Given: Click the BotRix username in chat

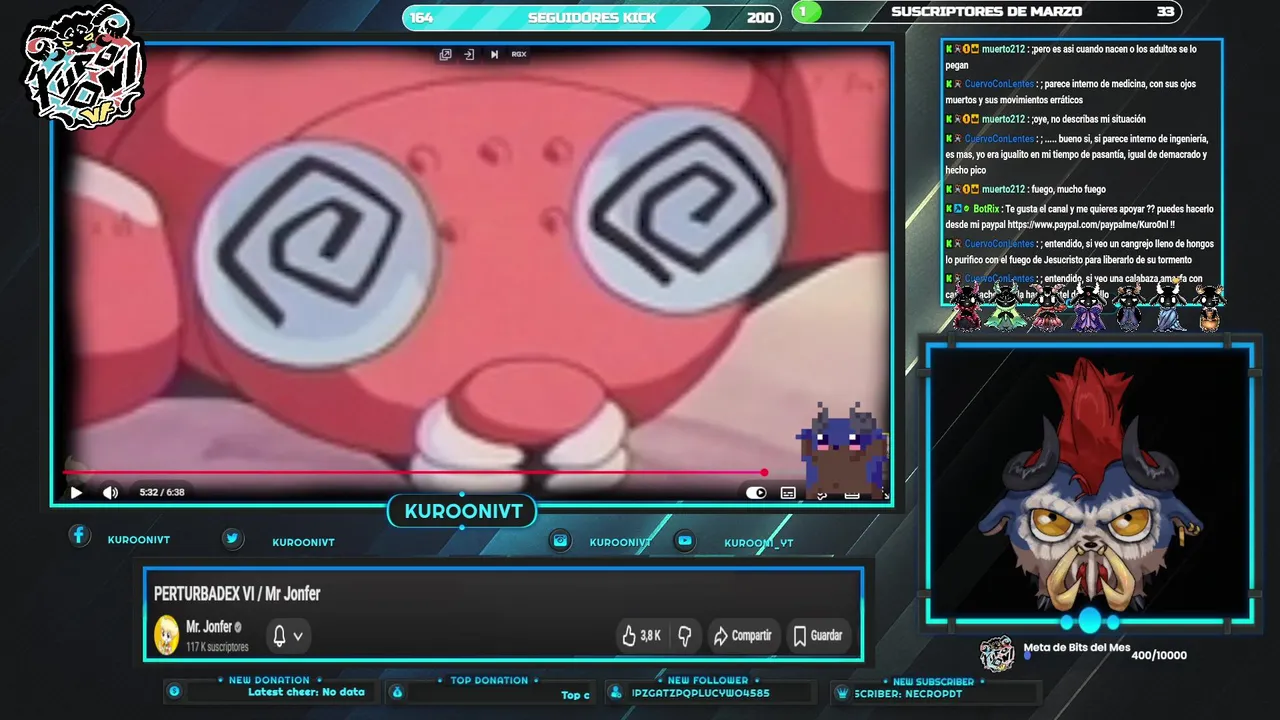Looking at the screenshot, I should [985, 209].
